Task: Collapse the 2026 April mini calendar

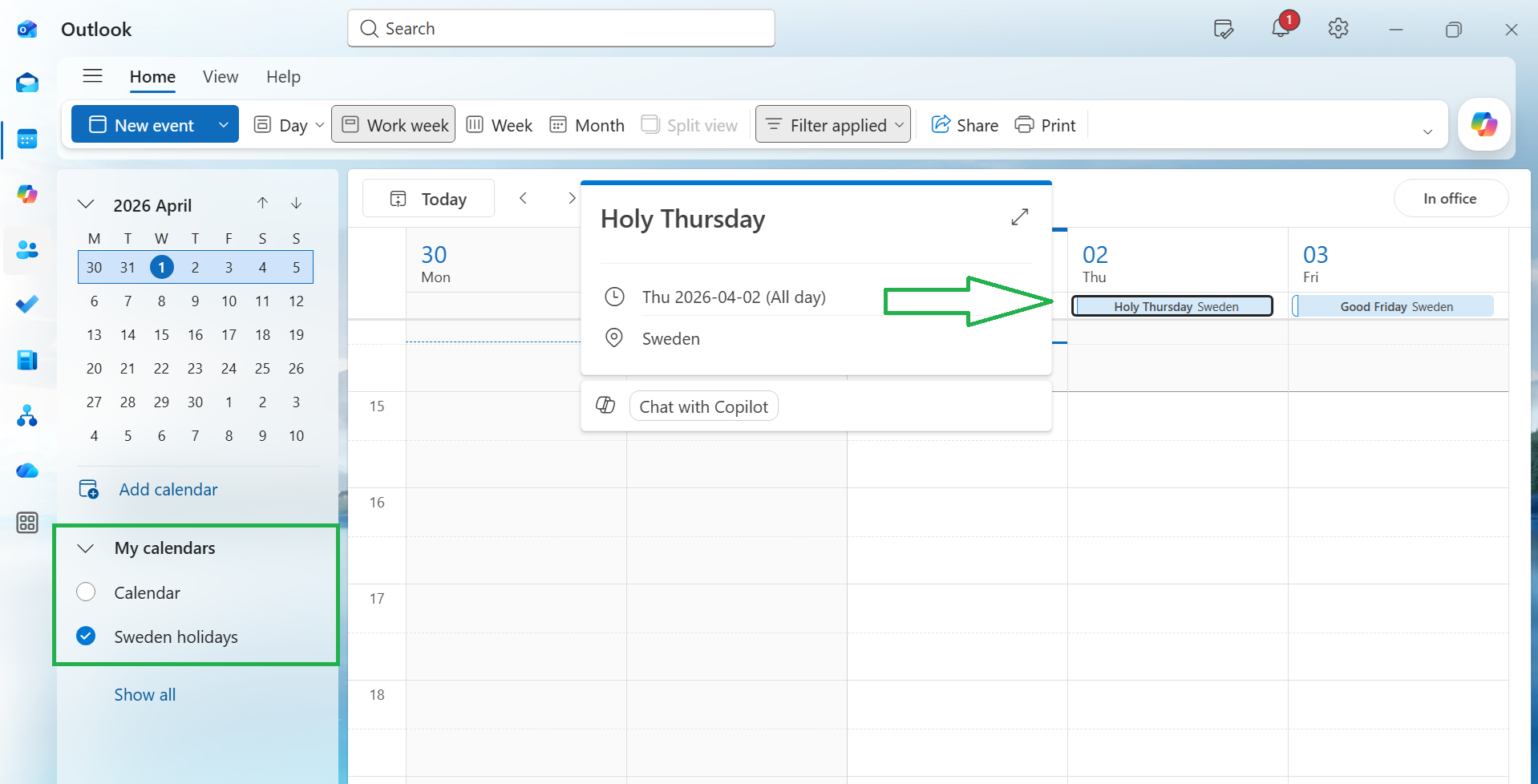Action: click(x=86, y=204)
